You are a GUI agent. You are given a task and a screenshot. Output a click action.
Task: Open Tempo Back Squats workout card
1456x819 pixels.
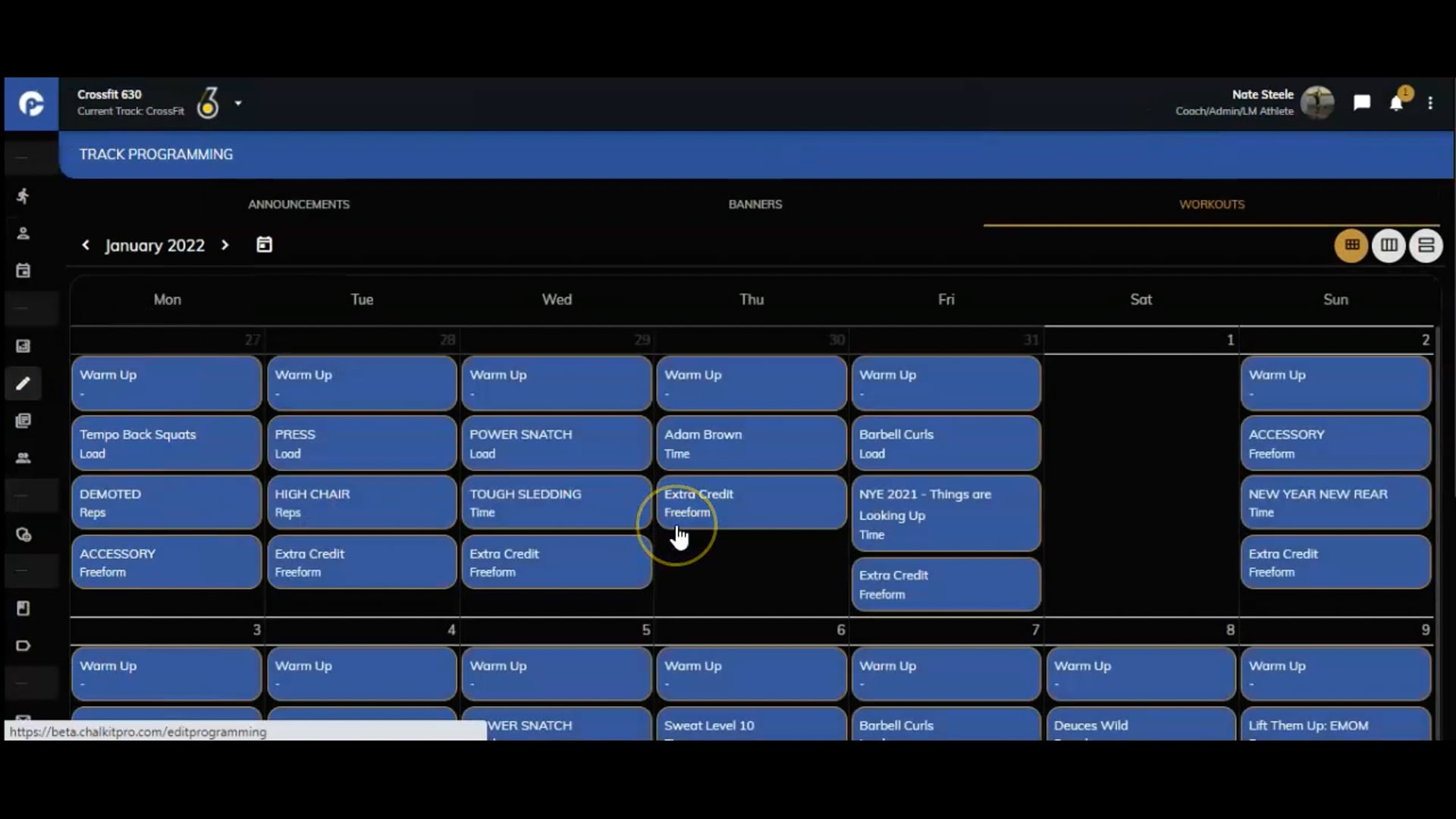167,444
